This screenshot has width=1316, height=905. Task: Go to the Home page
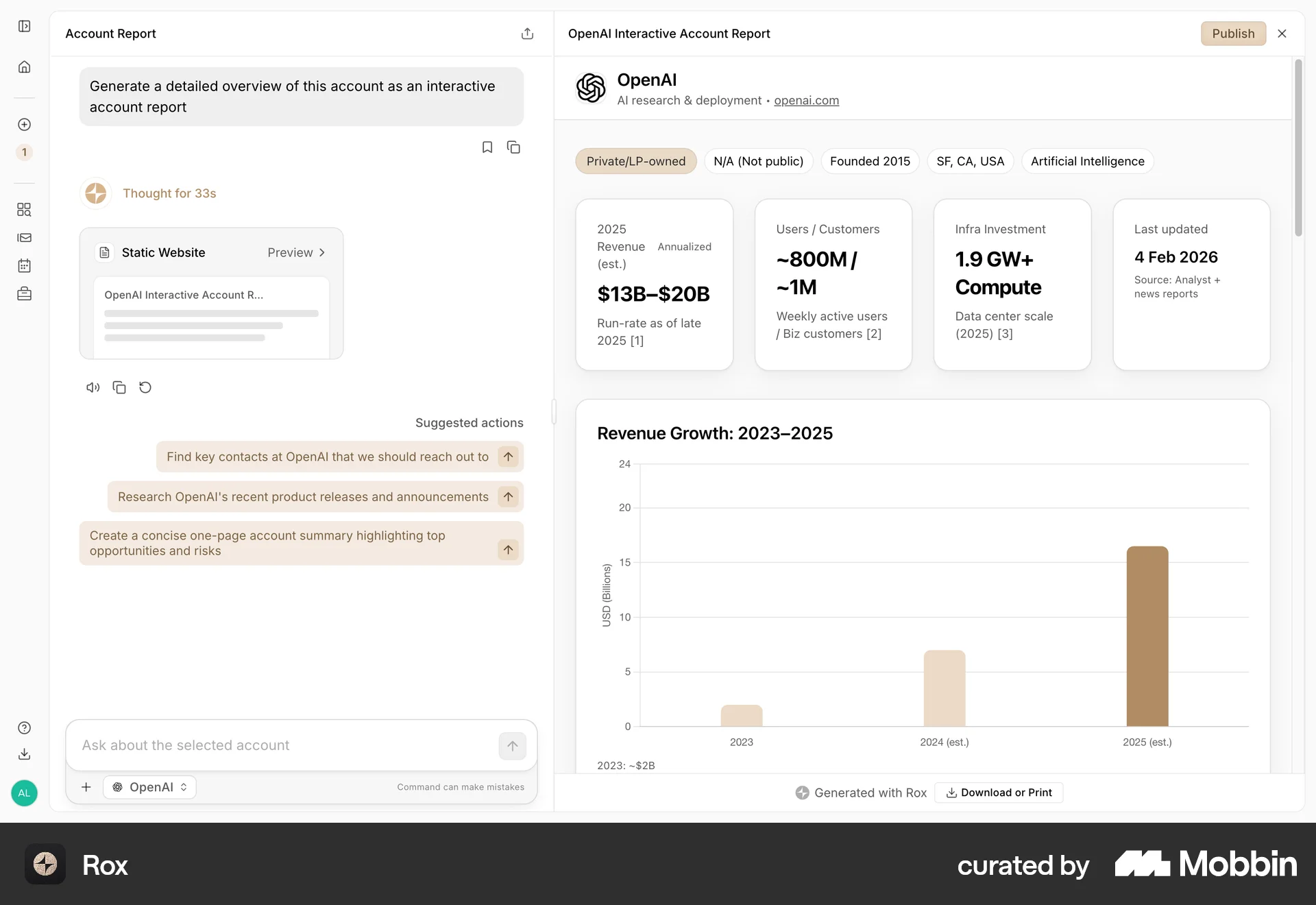point(25,67)
